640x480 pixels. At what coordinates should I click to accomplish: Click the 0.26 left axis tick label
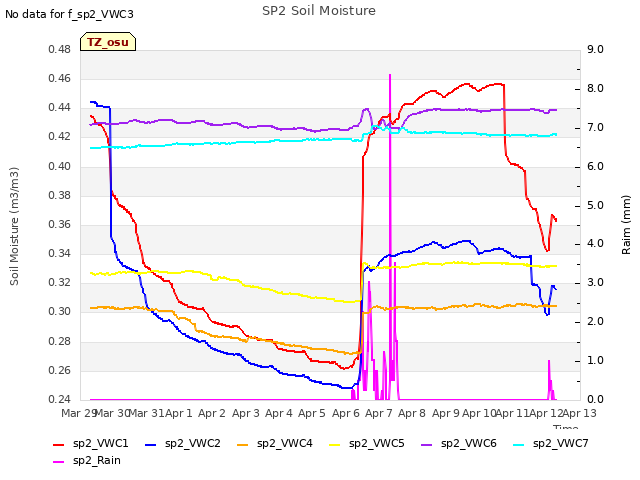coord(60,371)
